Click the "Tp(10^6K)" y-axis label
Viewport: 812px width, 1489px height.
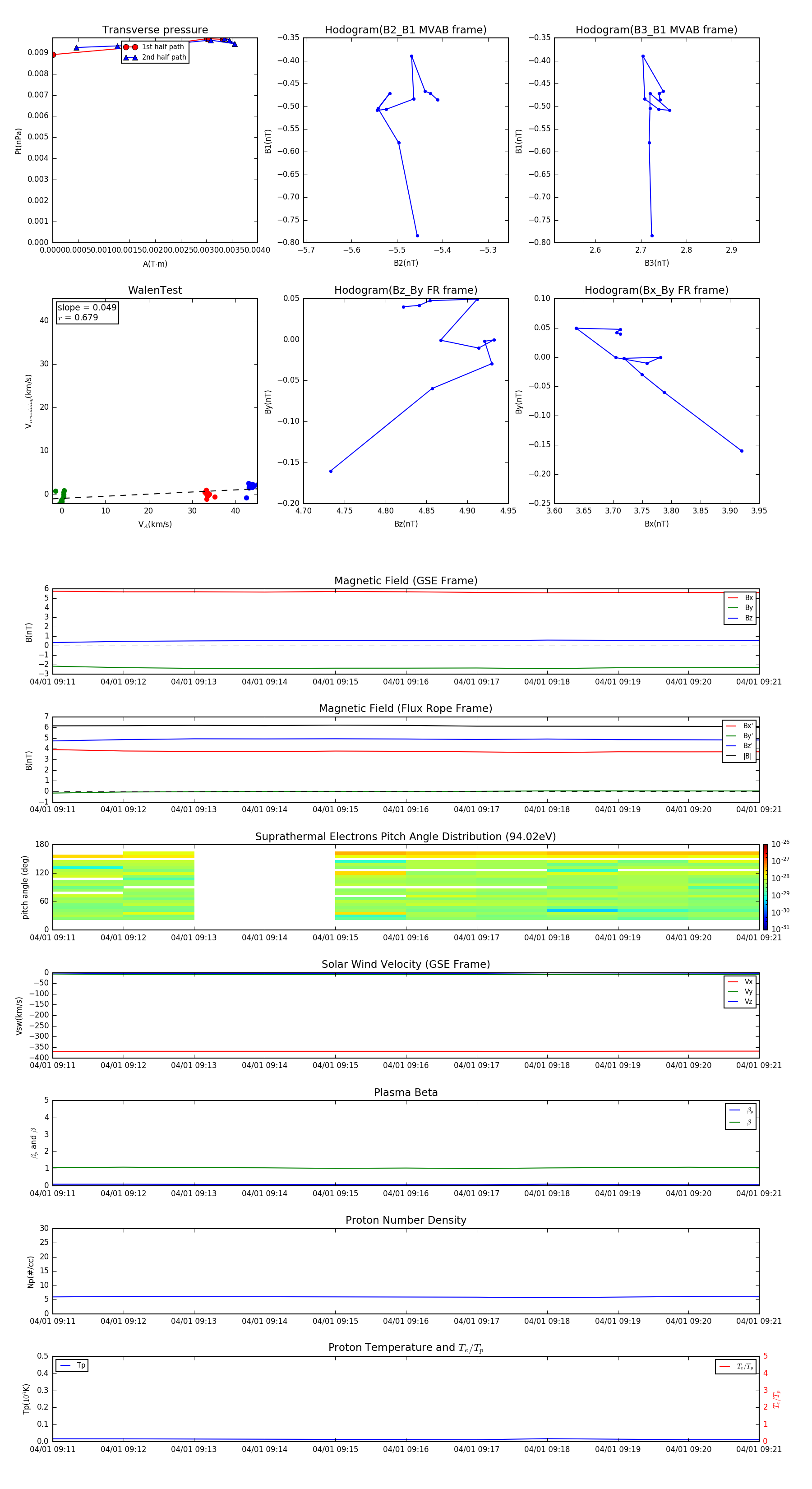pos(26,1399)
